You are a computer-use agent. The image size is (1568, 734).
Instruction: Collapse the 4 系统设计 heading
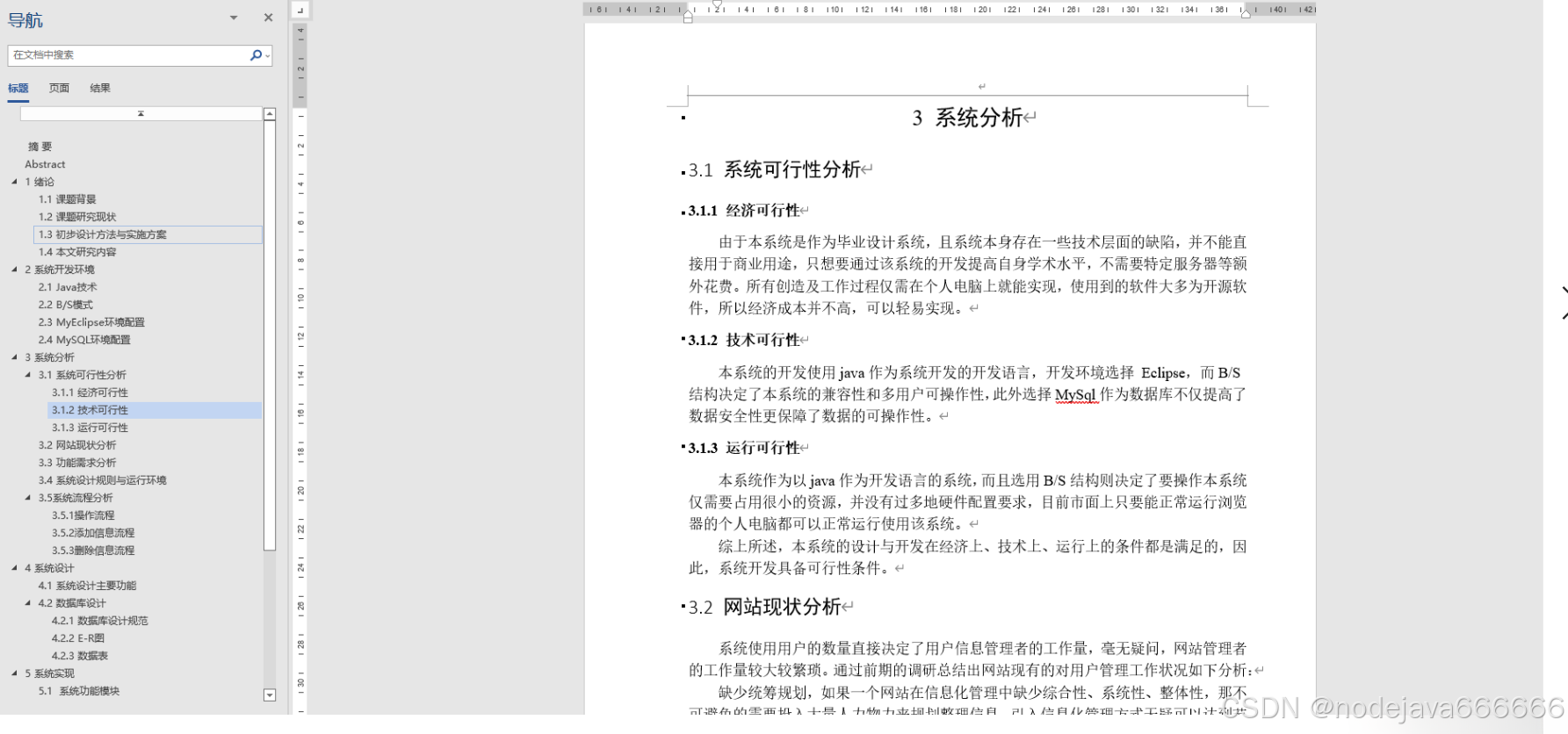[14, 568]
